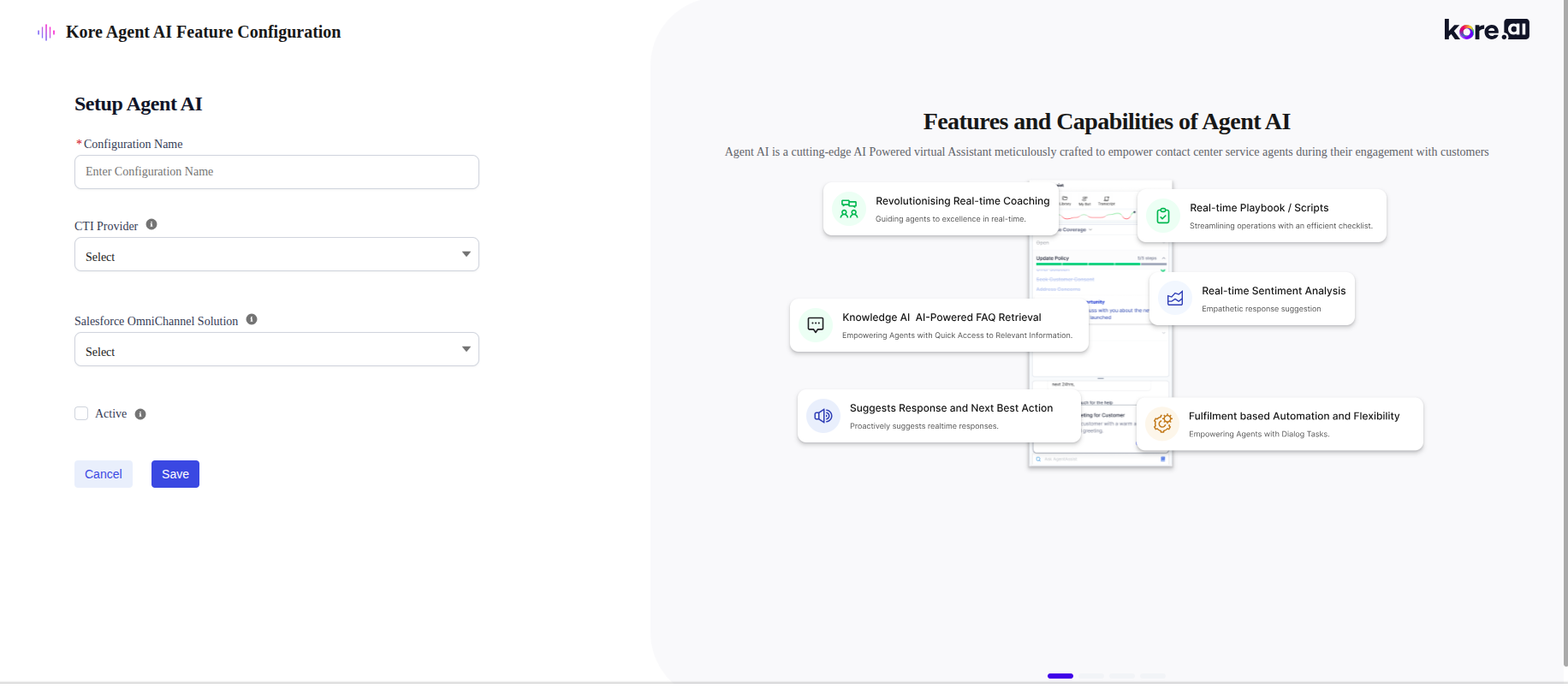Click the Real-time Coaching feature icon

849,209
